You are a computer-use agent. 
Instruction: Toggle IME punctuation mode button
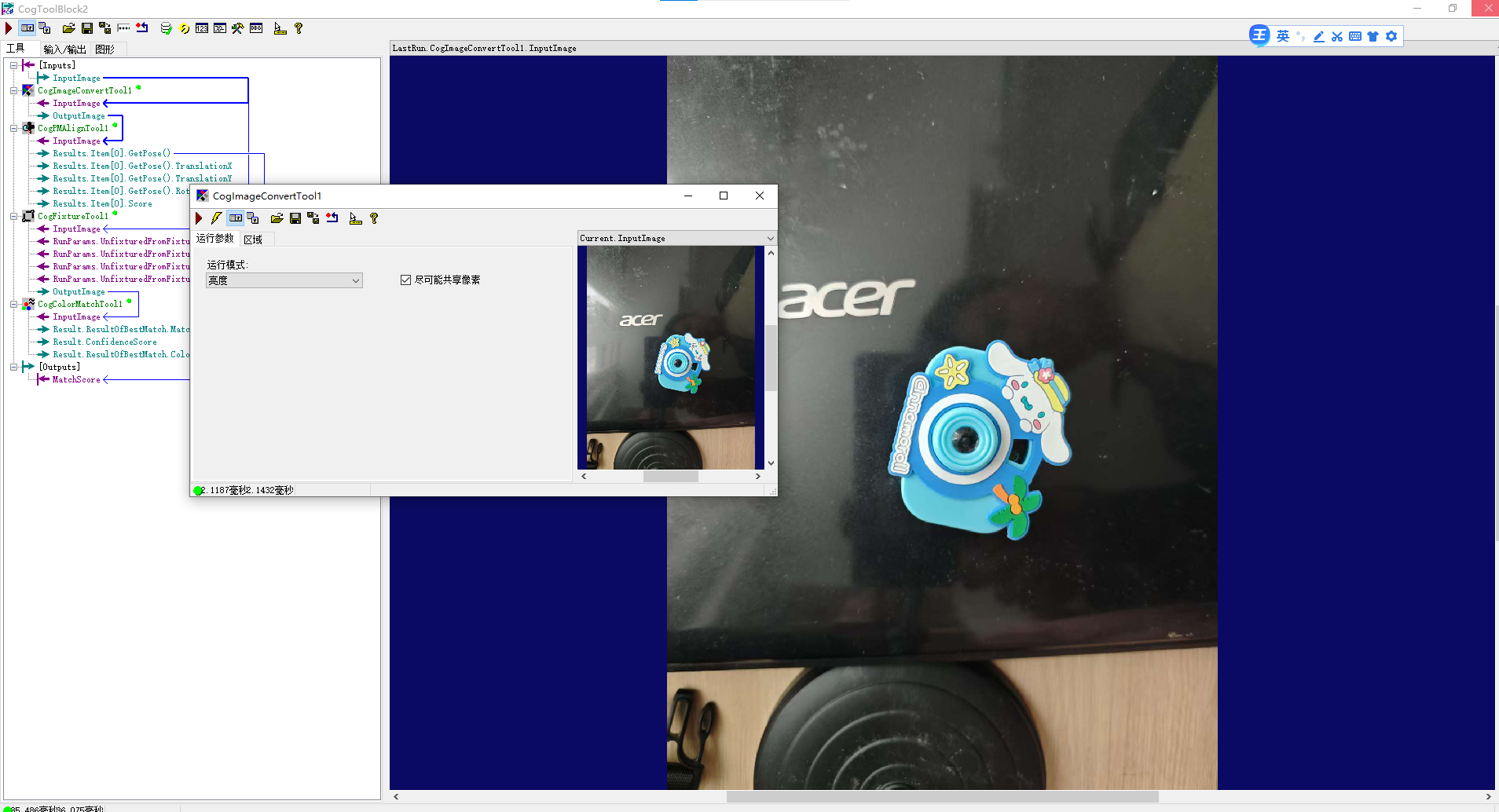pyautogui.click(x=1301, y=36)
